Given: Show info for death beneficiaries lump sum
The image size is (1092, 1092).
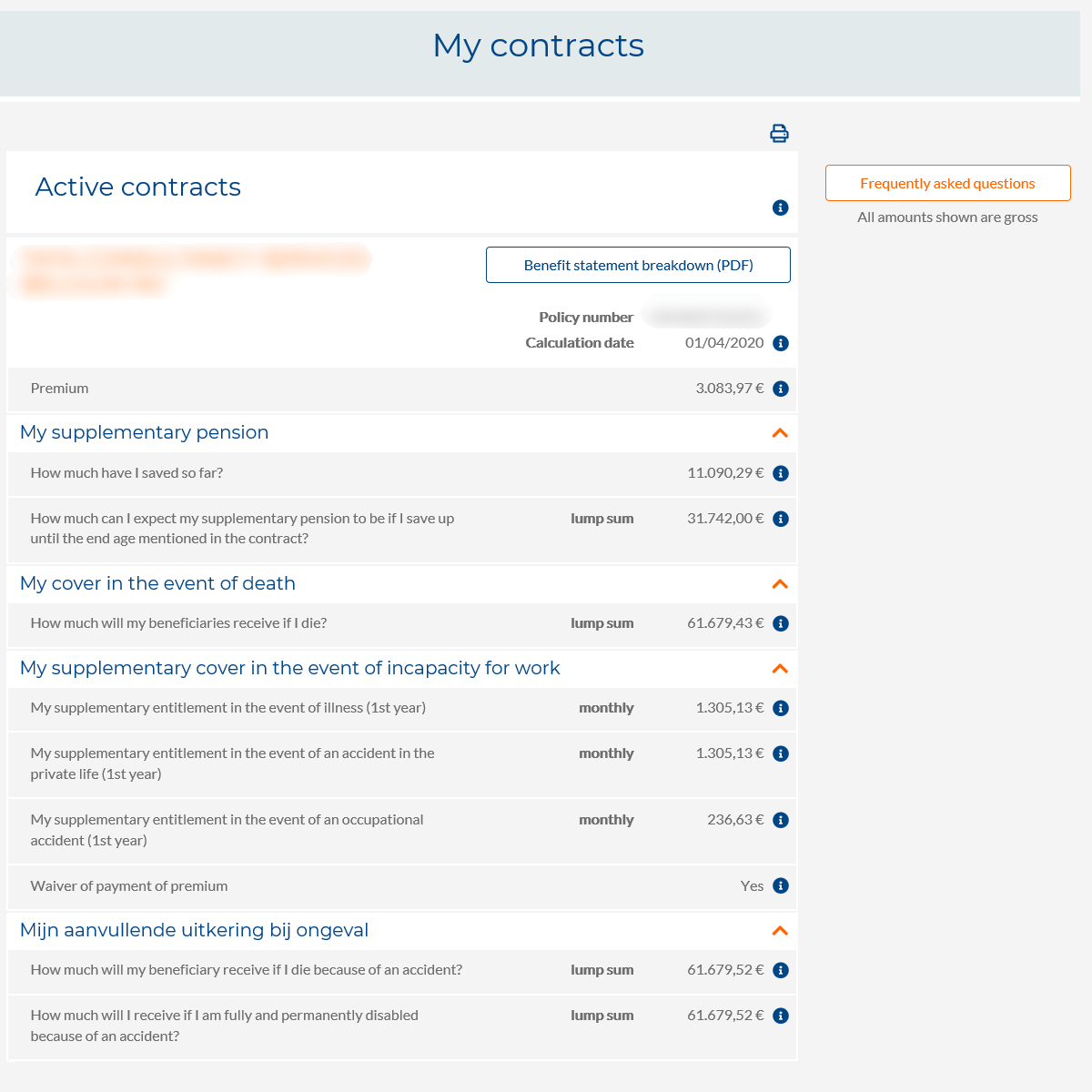Looking at the screenshot, I should point(780,623).
